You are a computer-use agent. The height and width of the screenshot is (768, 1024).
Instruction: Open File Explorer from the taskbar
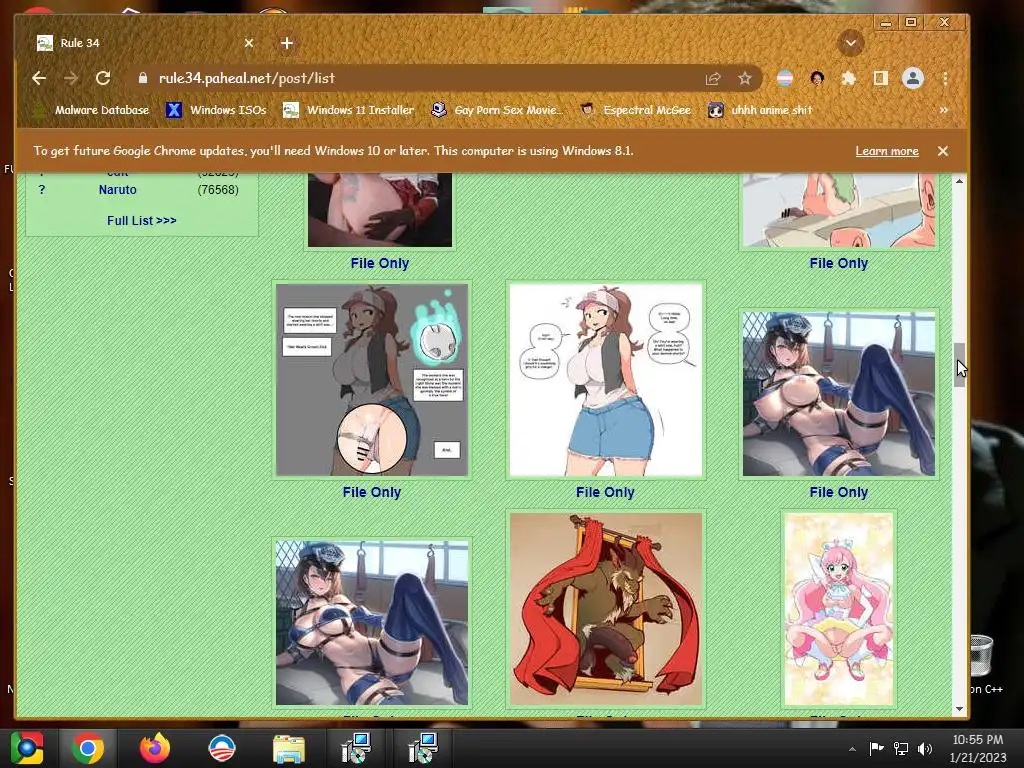coord(289,749)
